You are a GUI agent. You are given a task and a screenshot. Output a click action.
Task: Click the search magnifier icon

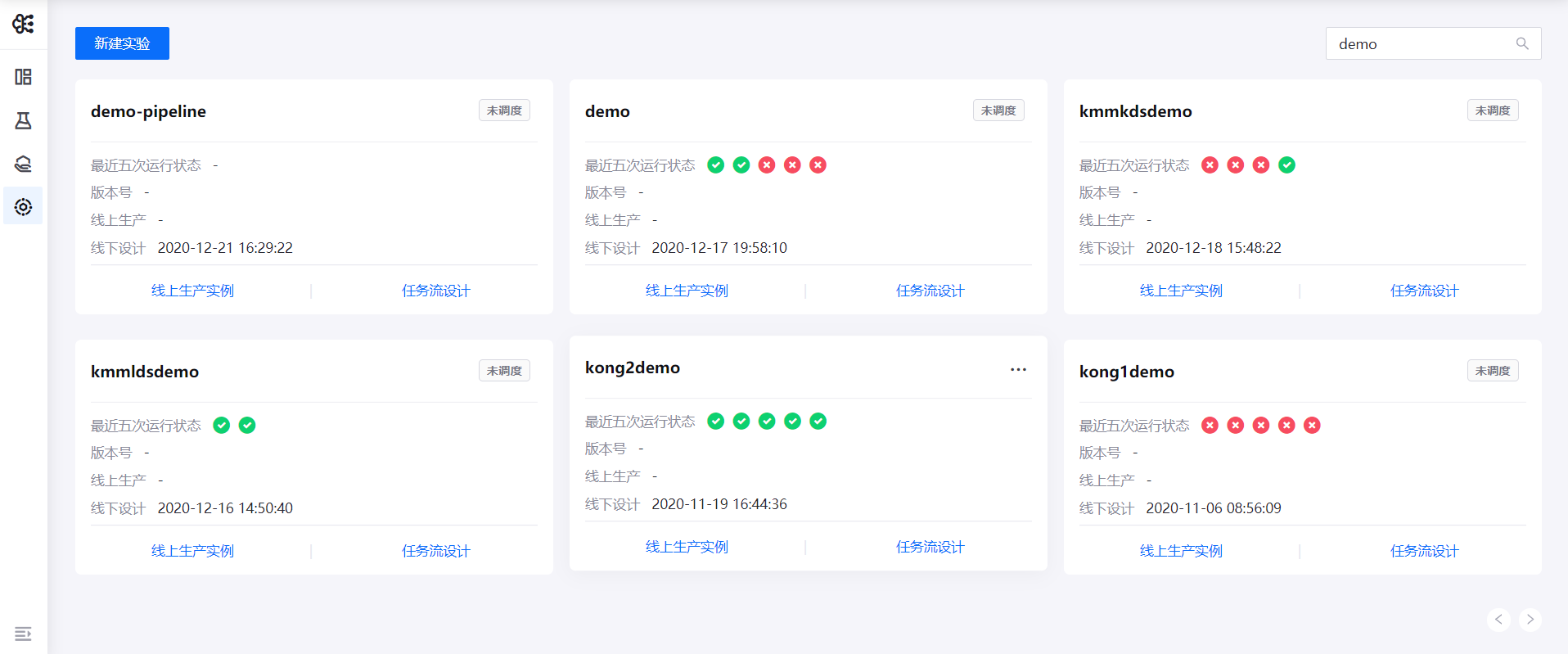(1522, 43)
